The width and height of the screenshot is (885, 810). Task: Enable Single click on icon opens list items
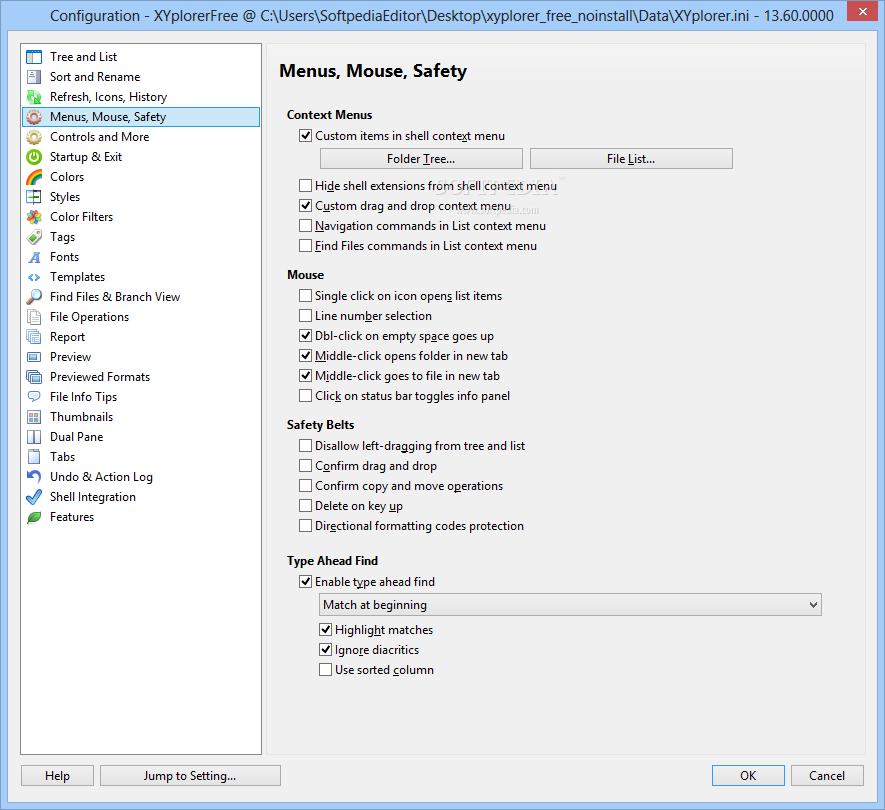[x=305, y=296]
